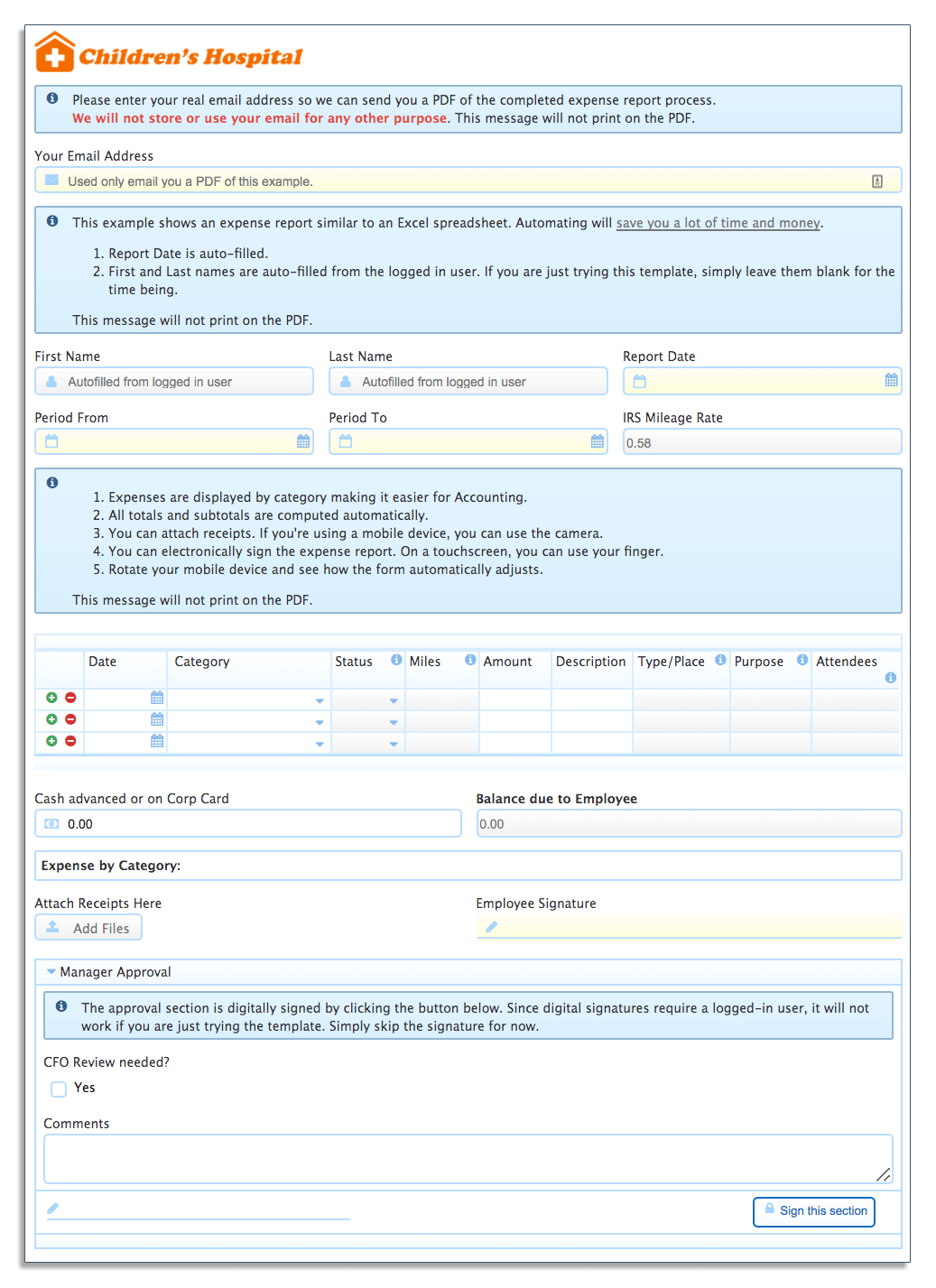Click the Status column info icon
This screenshot has height=1288, width=936.
pyautogui.click(x=396, y=660)
